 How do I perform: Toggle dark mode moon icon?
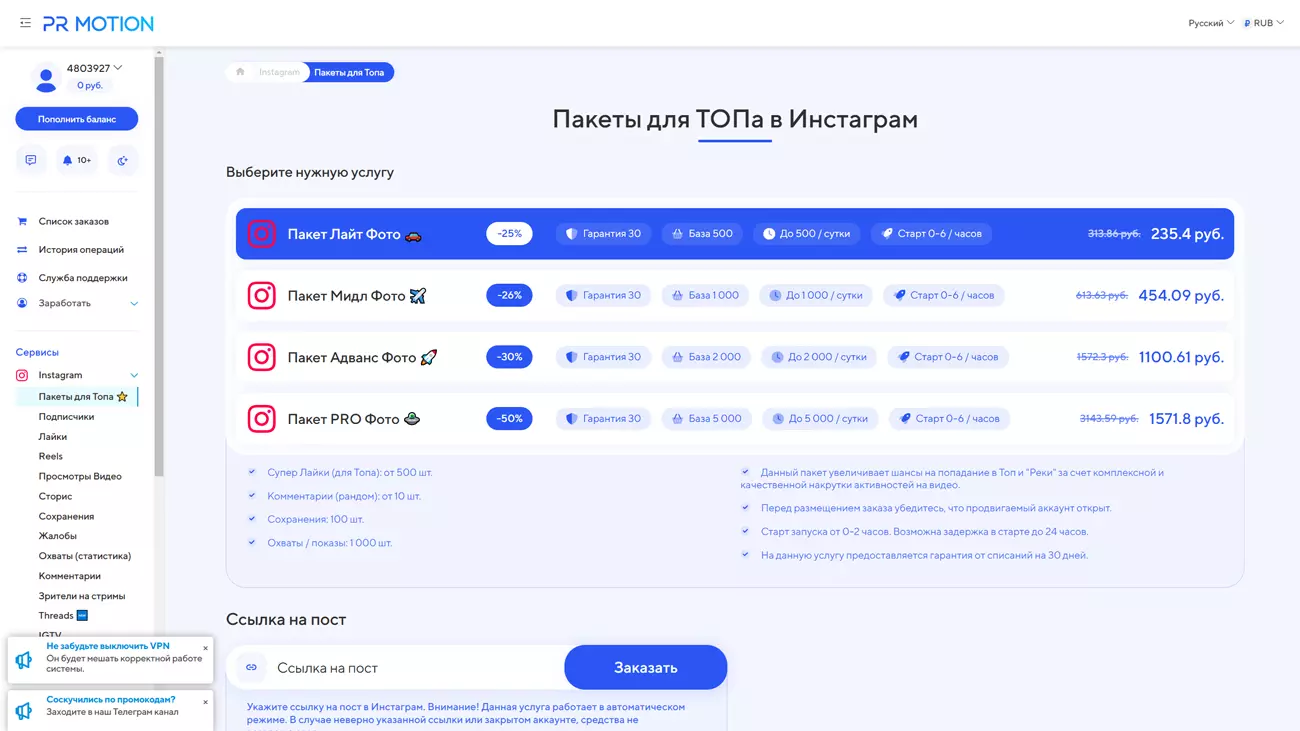122,160
